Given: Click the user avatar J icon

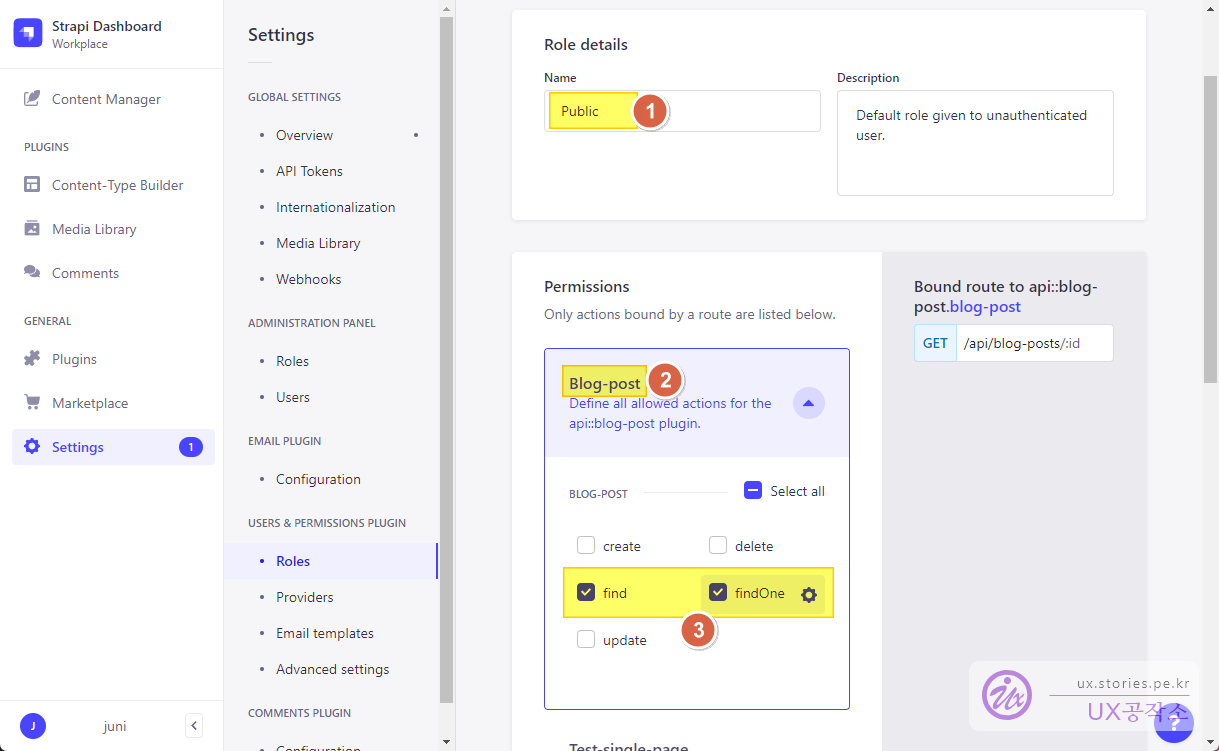Looking at the screenshot, I should [x=33, y=726].
